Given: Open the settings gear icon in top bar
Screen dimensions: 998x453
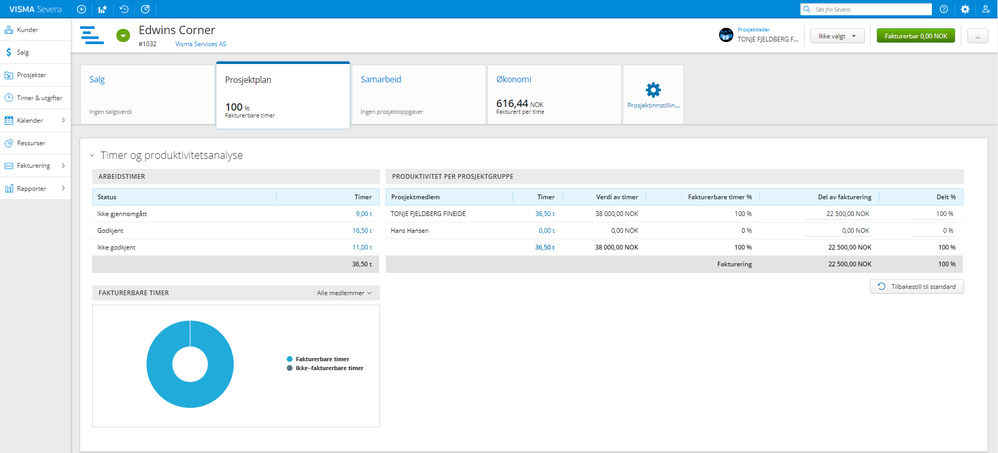Looking at the screenshot, I should [x=965, y=9].
